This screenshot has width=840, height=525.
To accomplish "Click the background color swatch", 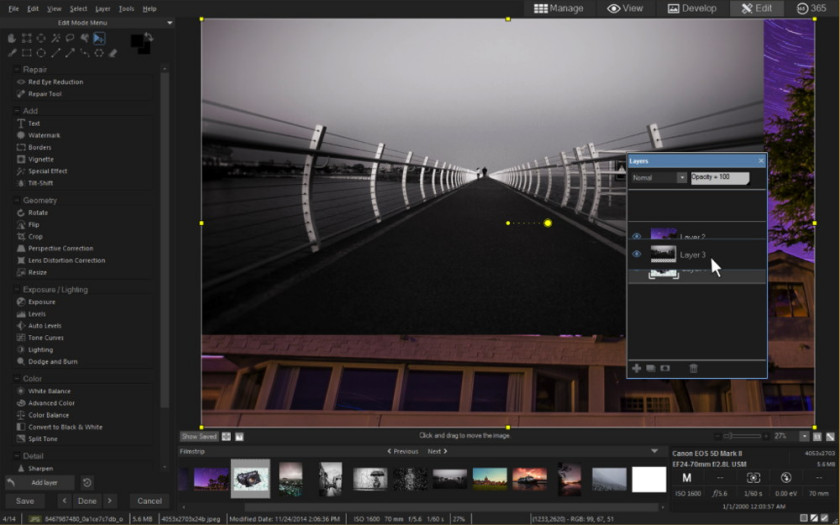I will (x=146, y=49).
